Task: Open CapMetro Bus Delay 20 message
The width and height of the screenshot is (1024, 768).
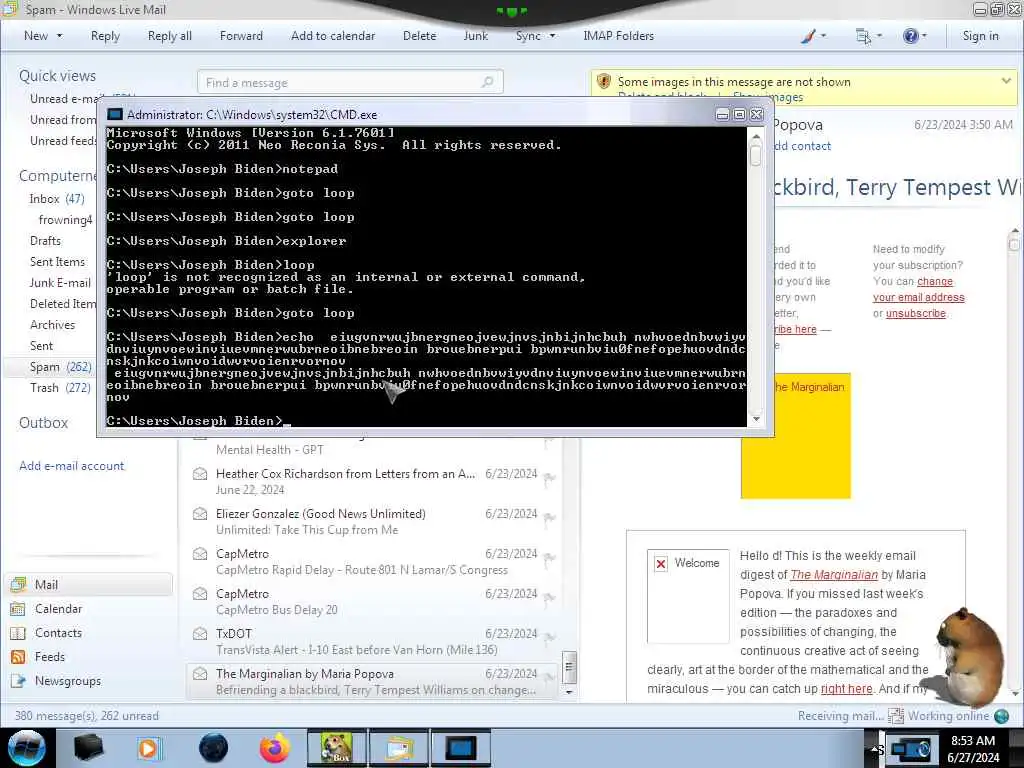Action: pos(372,601)
